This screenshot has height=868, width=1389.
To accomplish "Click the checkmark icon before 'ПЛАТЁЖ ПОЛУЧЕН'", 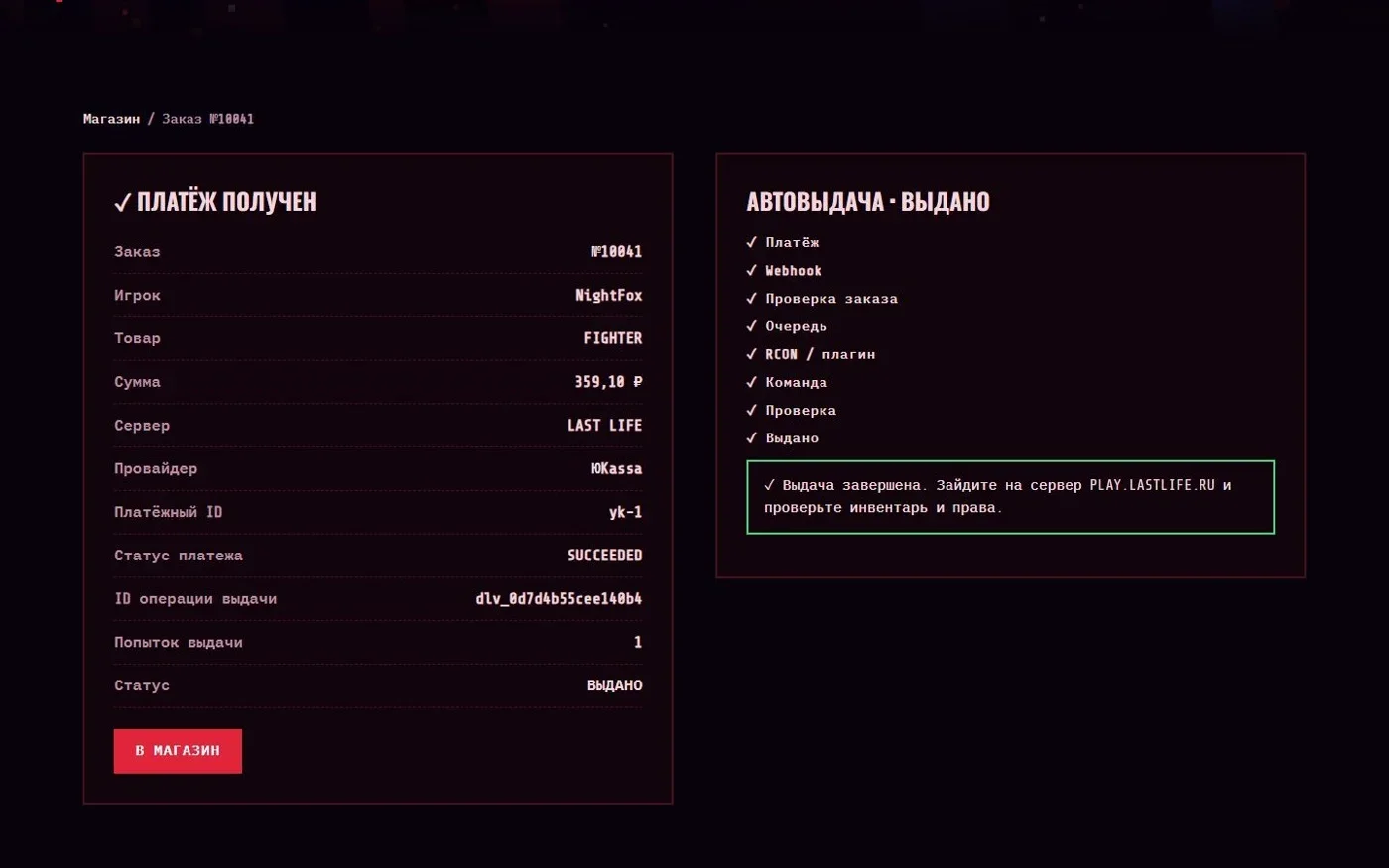I will click(x=123, y=203).
